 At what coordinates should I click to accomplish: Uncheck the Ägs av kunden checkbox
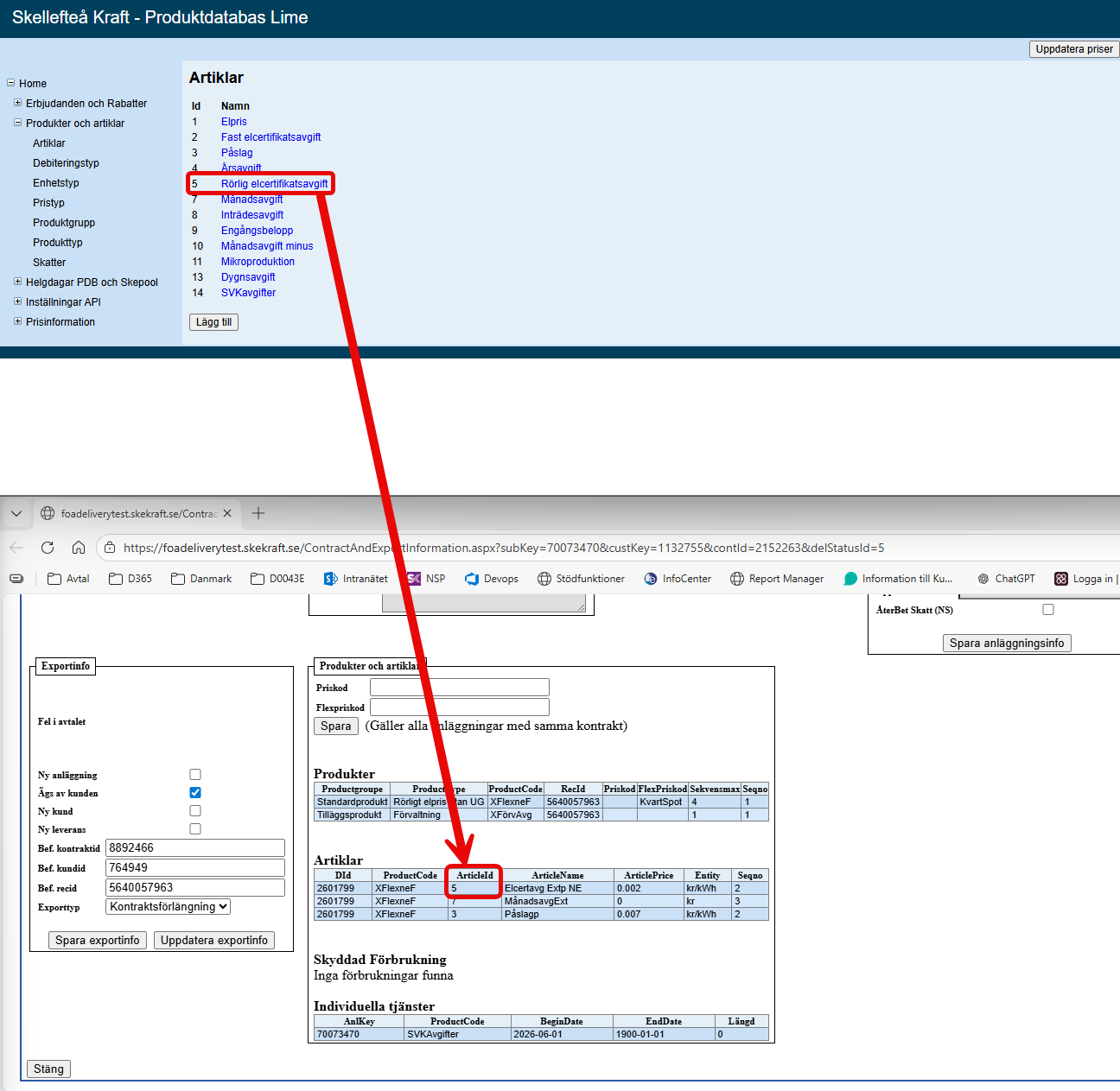[195, 793]
